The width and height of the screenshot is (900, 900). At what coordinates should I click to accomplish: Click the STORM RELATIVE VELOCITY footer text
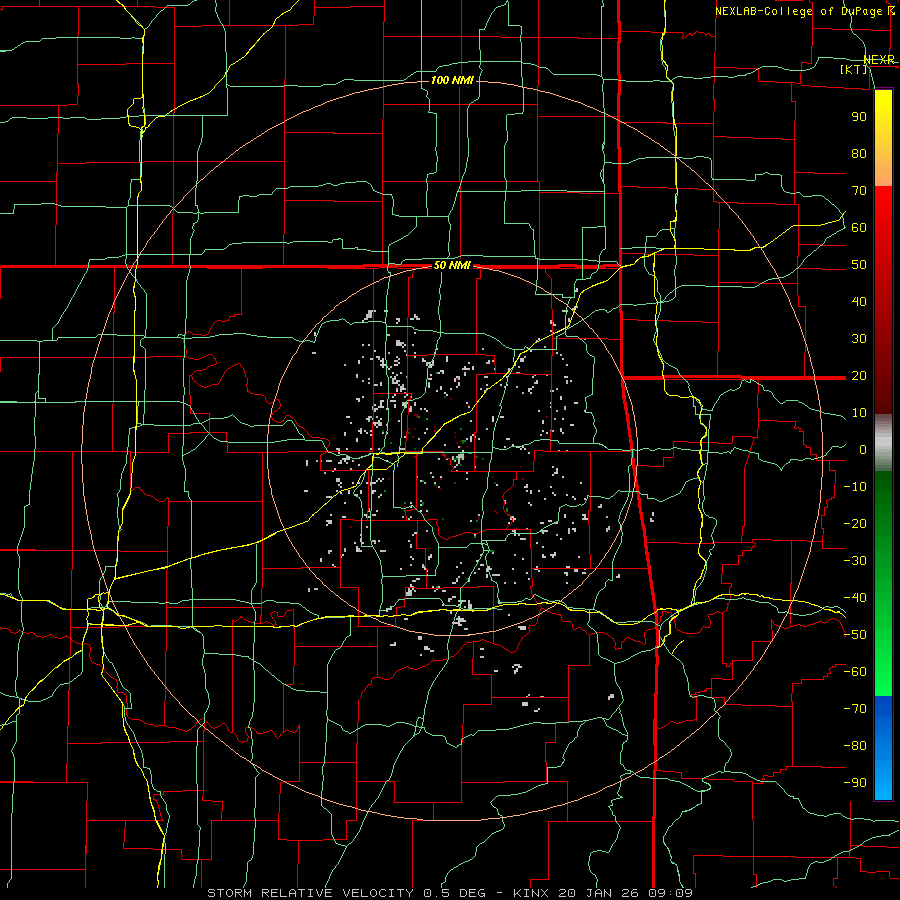tap(310, 893)
